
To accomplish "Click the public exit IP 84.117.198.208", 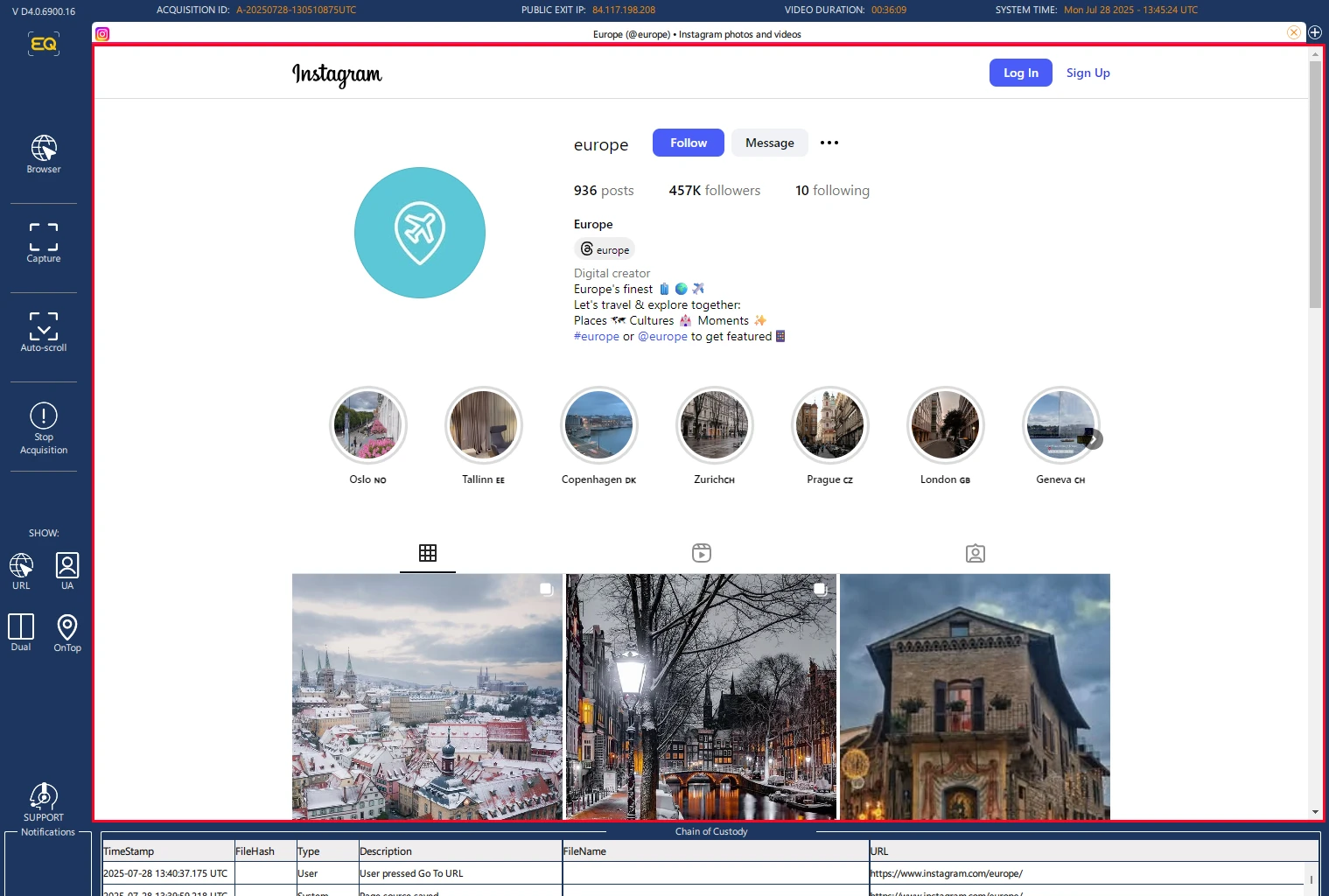I will point(624,10).
